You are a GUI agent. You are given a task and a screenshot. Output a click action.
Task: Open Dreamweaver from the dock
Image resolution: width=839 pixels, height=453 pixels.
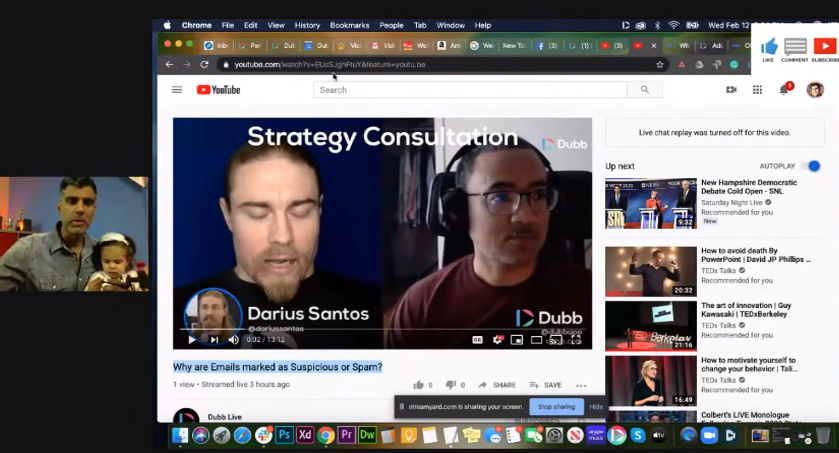367,435
